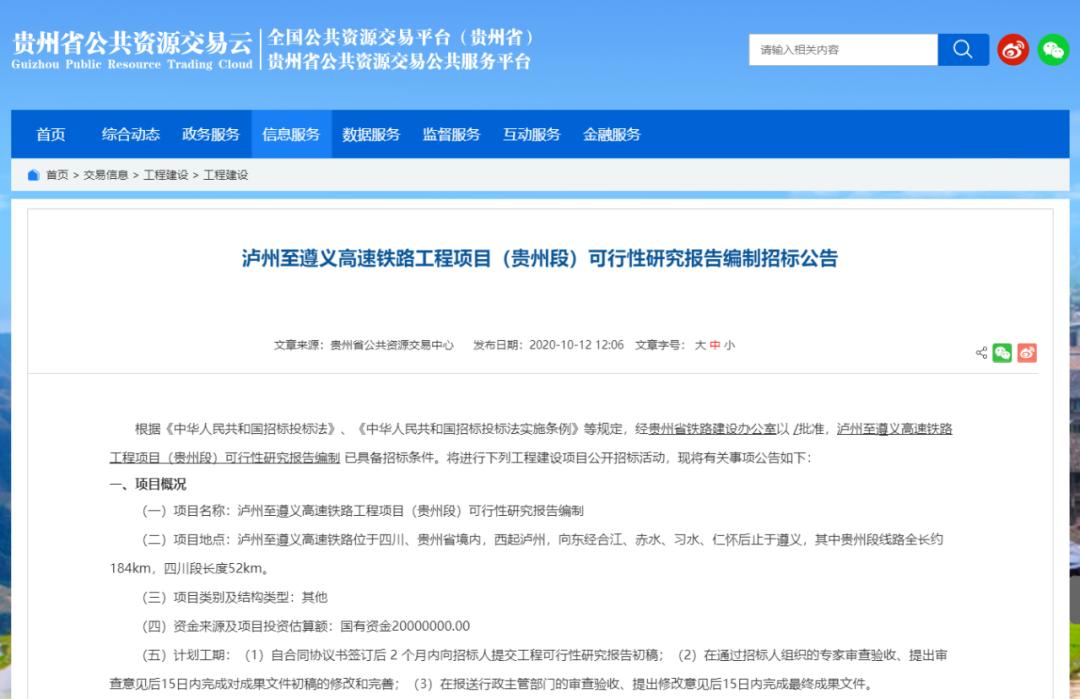The height and width of the screenshot is (699, 1080).
Task: Open the 信息服务 navigation menu
Action: coord(291,135)
